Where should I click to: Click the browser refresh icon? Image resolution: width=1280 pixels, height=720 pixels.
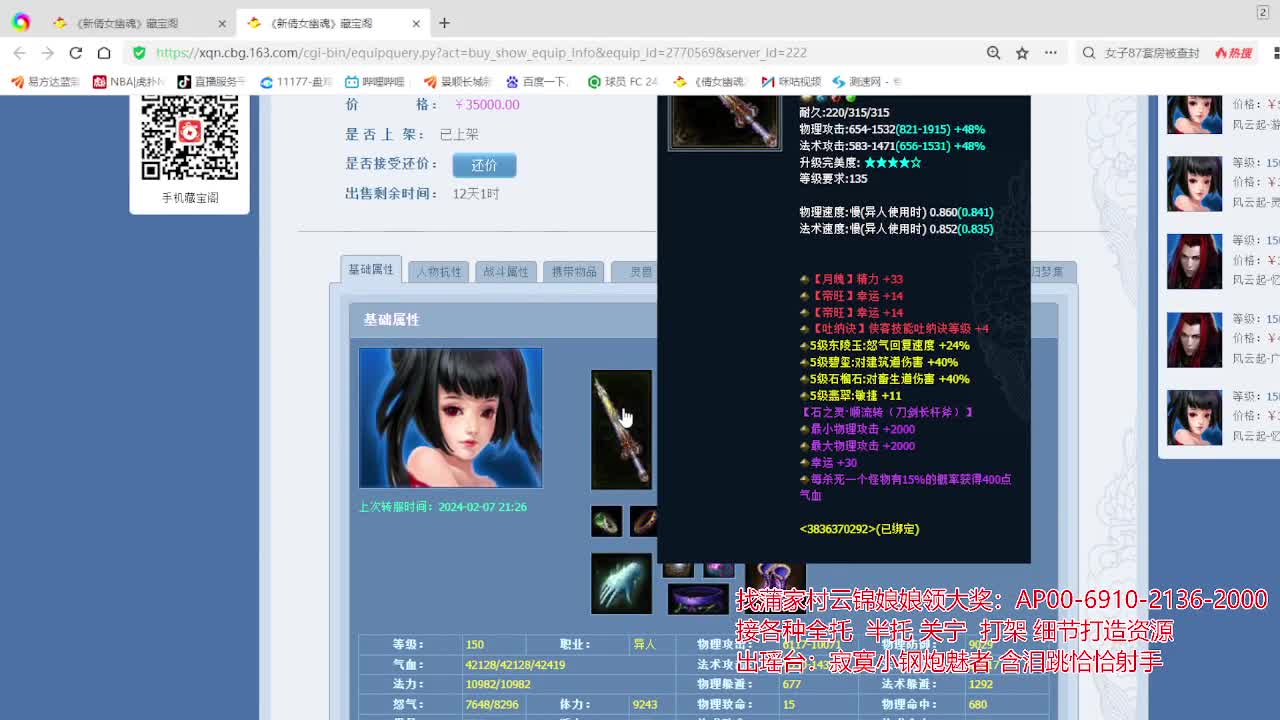[x=76, y=52]
